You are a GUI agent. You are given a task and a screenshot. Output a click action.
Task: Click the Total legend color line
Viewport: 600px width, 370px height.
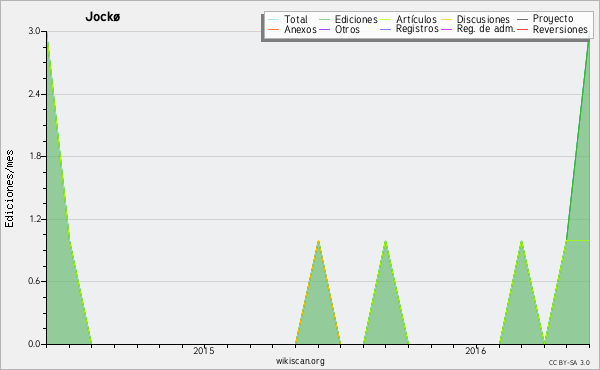pos(274,19)
